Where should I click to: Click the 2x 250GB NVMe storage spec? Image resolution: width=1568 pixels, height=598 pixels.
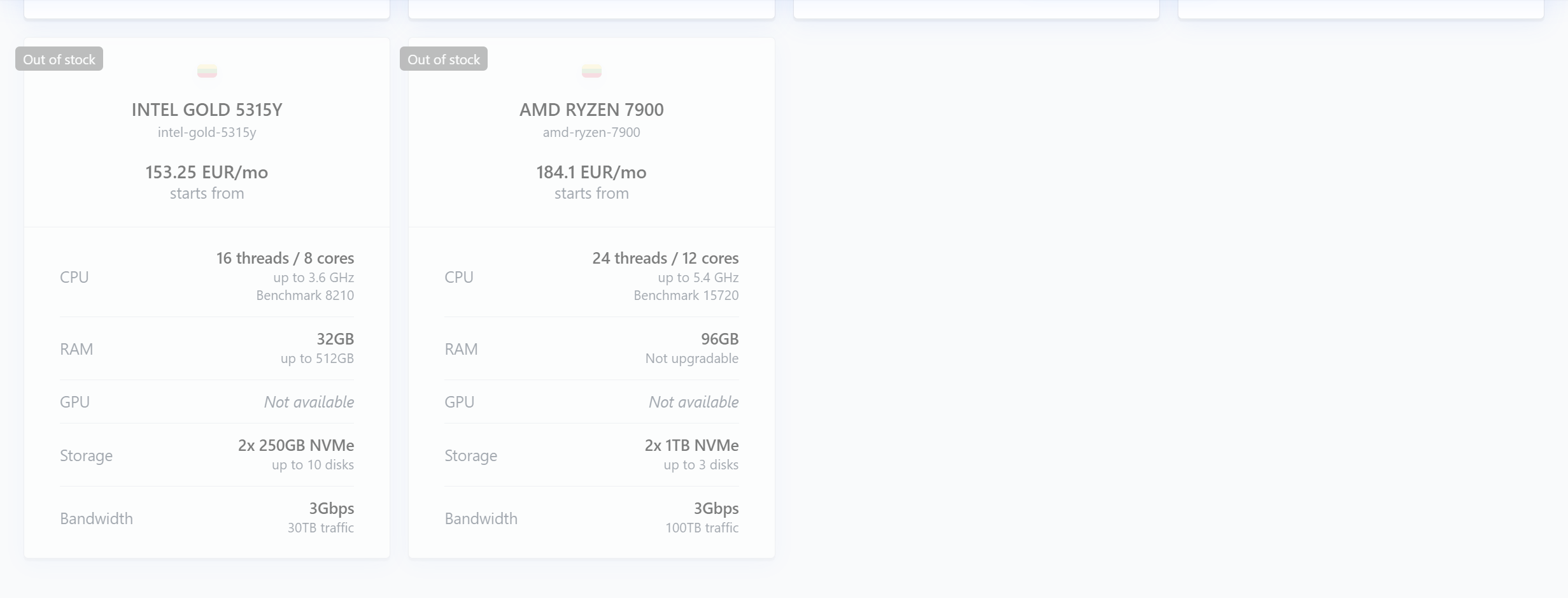pyautogui.click(x=296, y=445)
